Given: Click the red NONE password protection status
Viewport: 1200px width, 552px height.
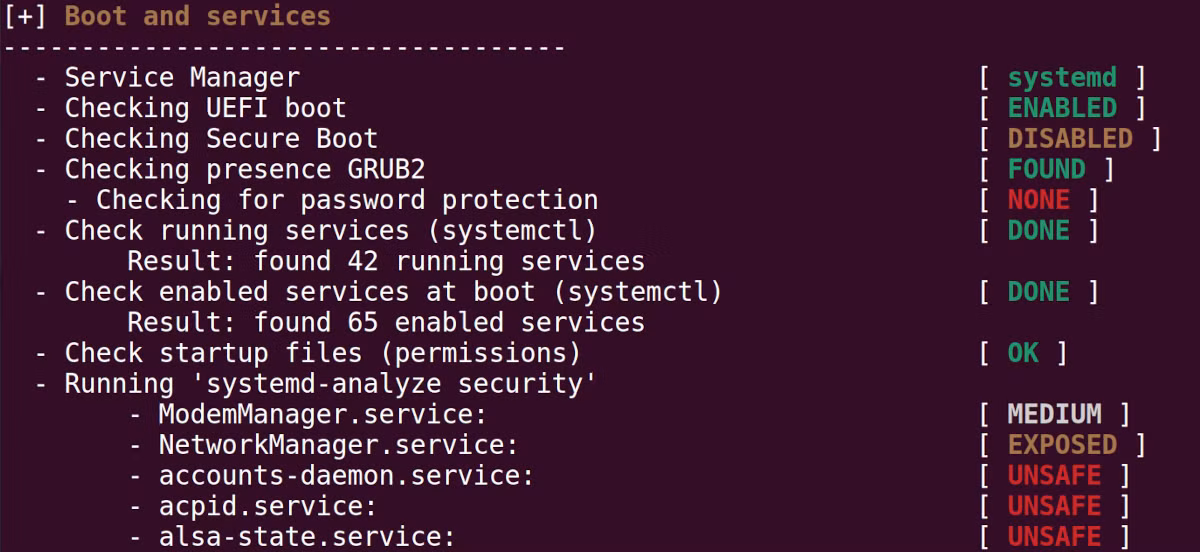Looking at the screenshot, I should 1038,200.
